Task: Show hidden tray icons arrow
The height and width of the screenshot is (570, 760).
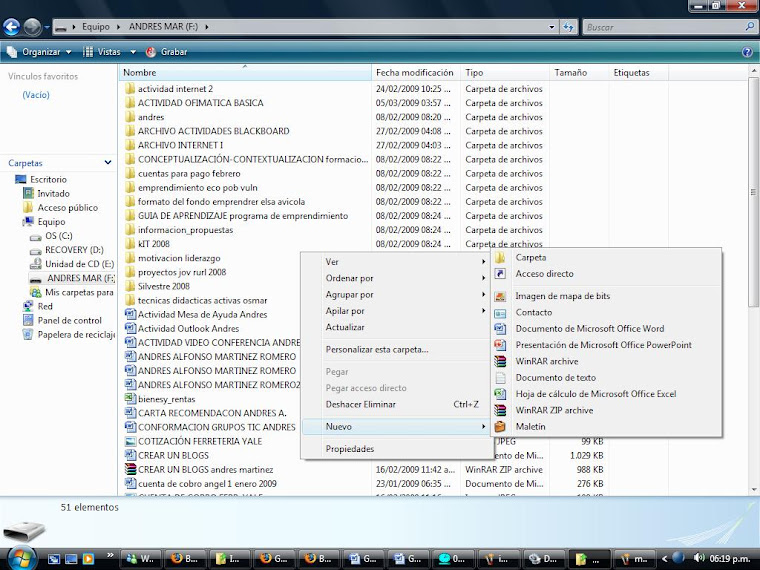Action: (x=665, y=558)
